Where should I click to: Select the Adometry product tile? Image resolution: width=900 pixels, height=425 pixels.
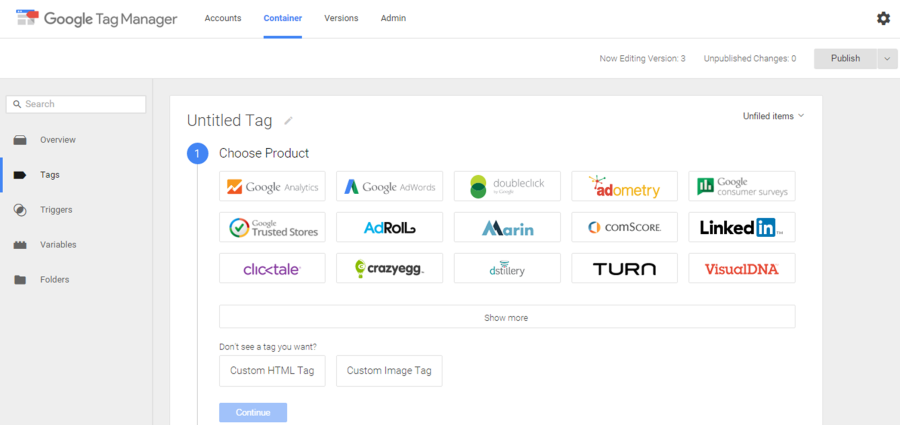624,186
